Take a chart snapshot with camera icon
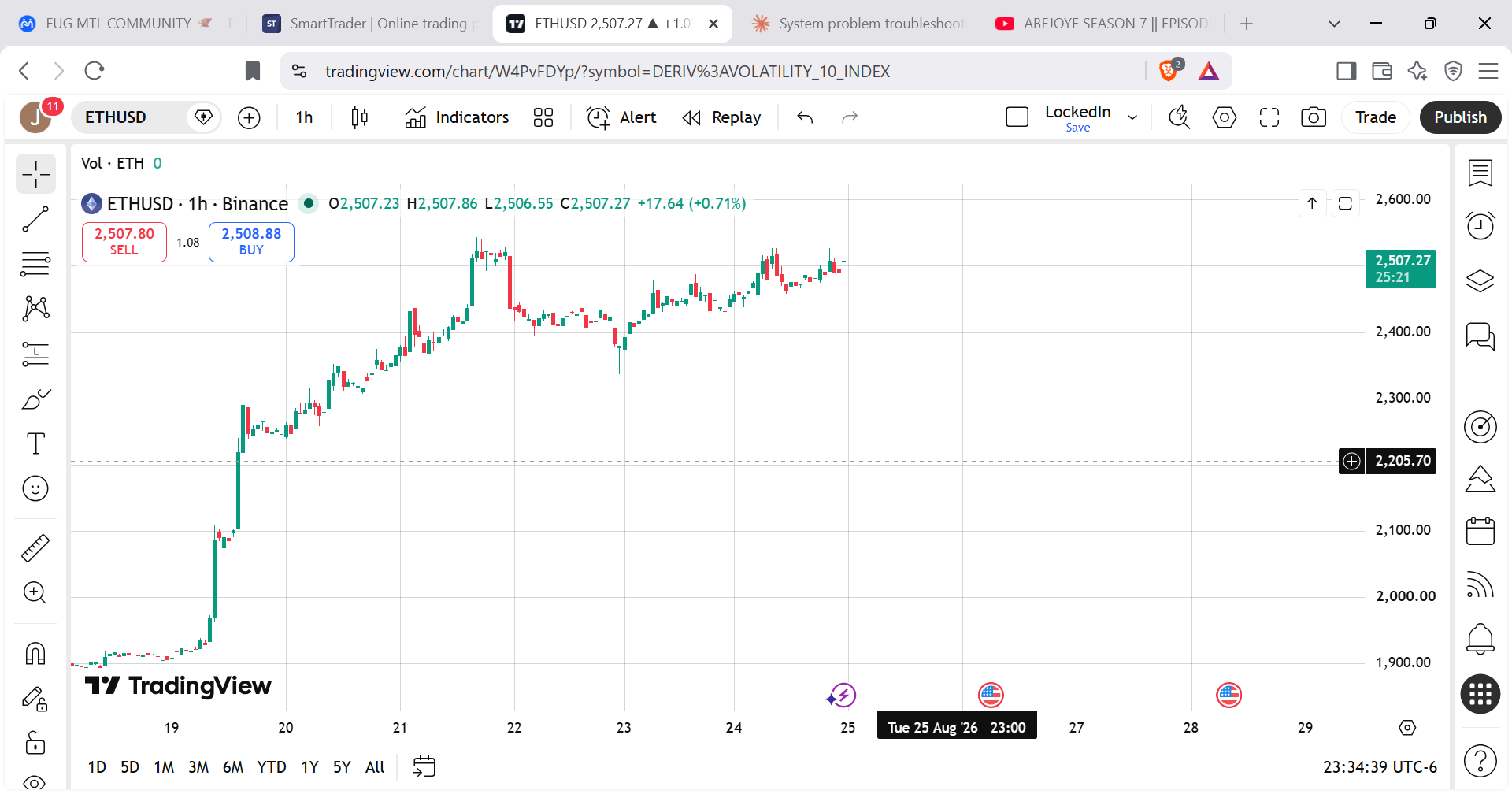This screenshot has width=1512, height=794. 1313,117
